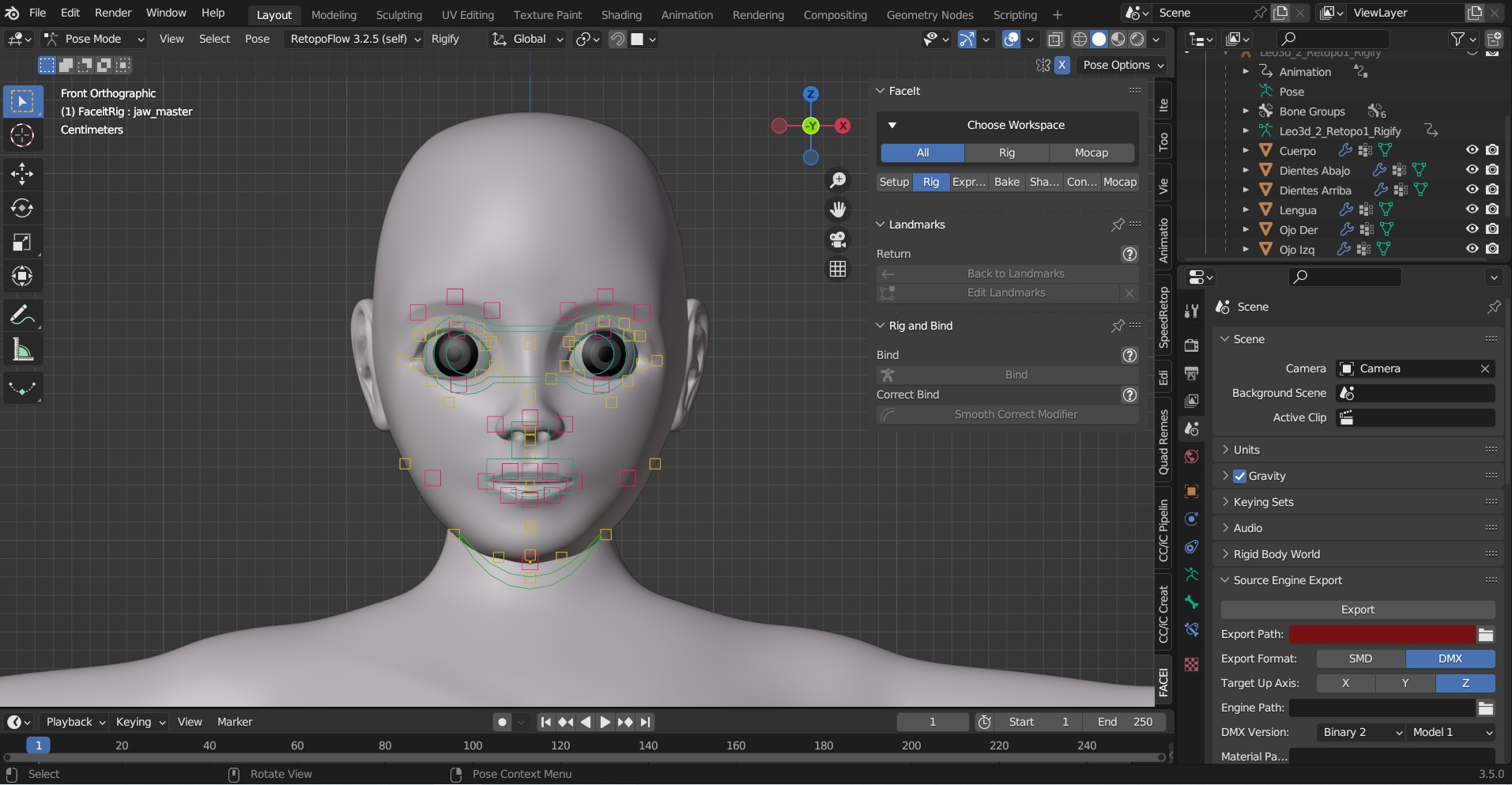The height and width of the screenshot is (785, 1512).
Task: Click the End frame field in the timeline
Action: pos(1125,722)
